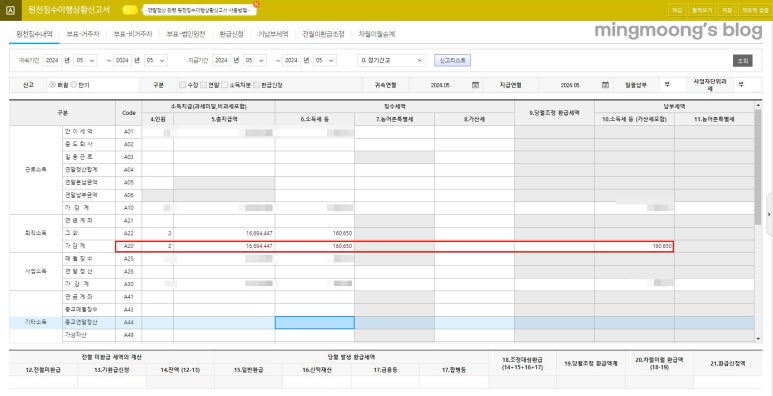
Task: Switch to the 원천징수내역 tab
Action: point(34,34)
